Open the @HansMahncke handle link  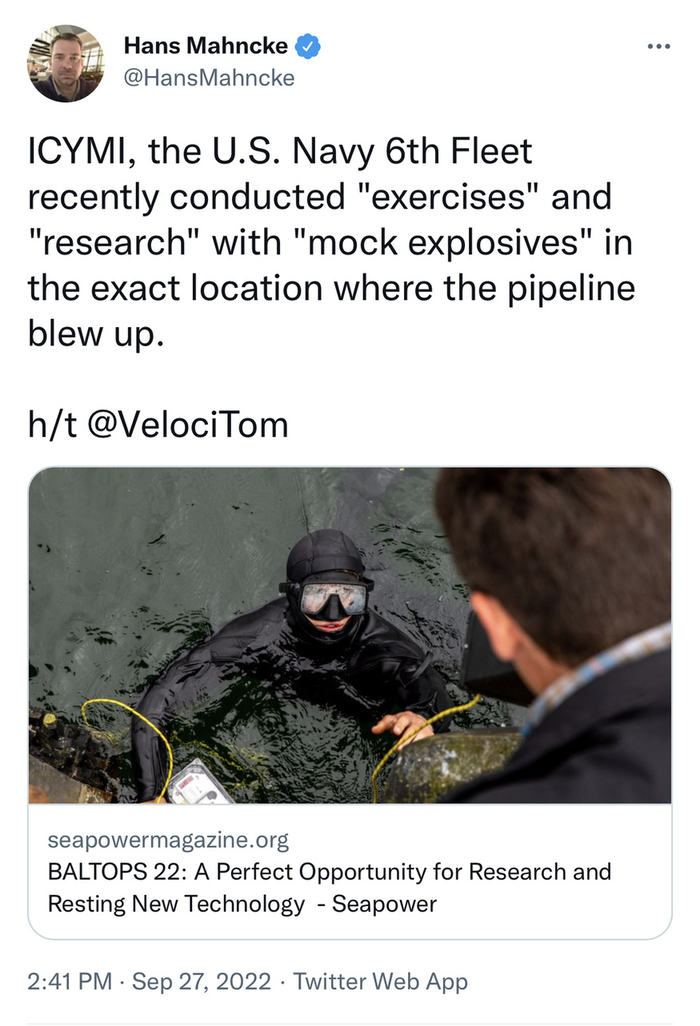209,77
